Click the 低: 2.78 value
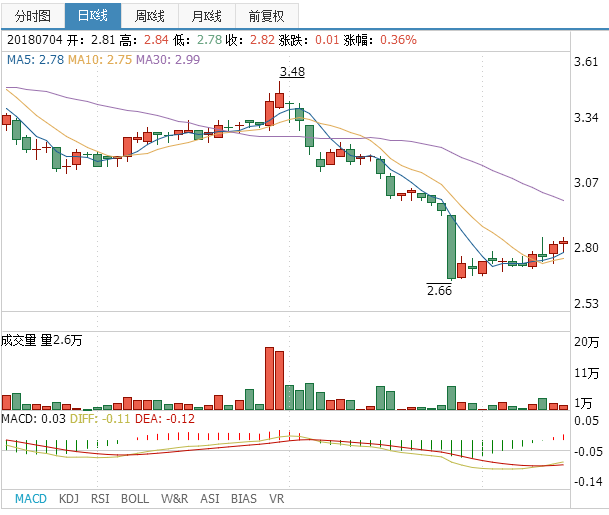The width and height of the screenshot is (609, 515). 209,40
